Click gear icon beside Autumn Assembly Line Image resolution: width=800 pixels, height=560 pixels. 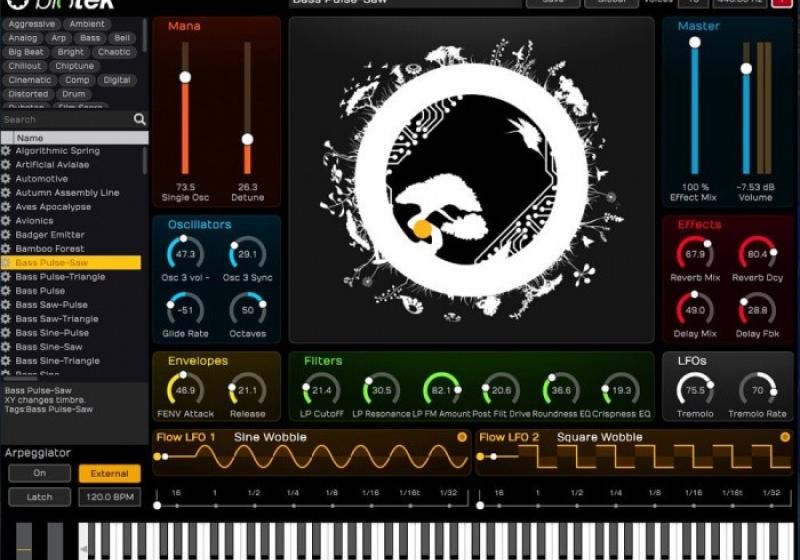[x=6, y=193]
